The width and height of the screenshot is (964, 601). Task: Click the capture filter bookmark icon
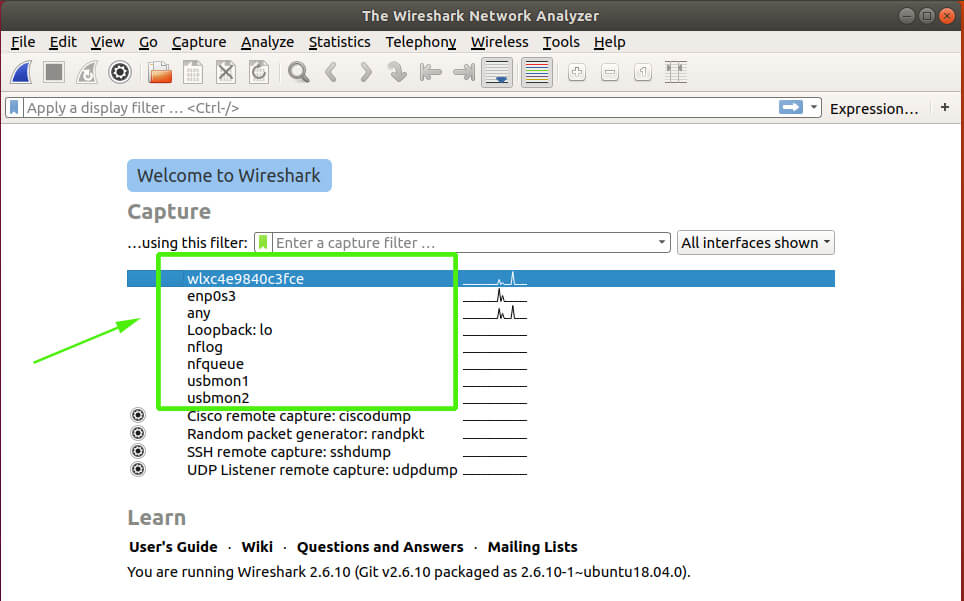263,243
